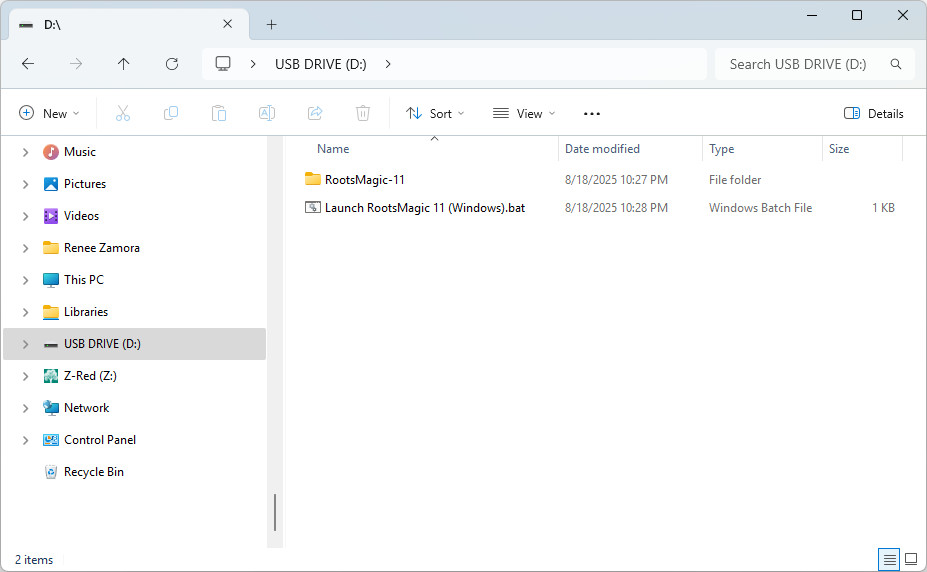Click the Recycle Bin icon
The height and width of the screenshot is (572, 927).
[x=51, y=472]
